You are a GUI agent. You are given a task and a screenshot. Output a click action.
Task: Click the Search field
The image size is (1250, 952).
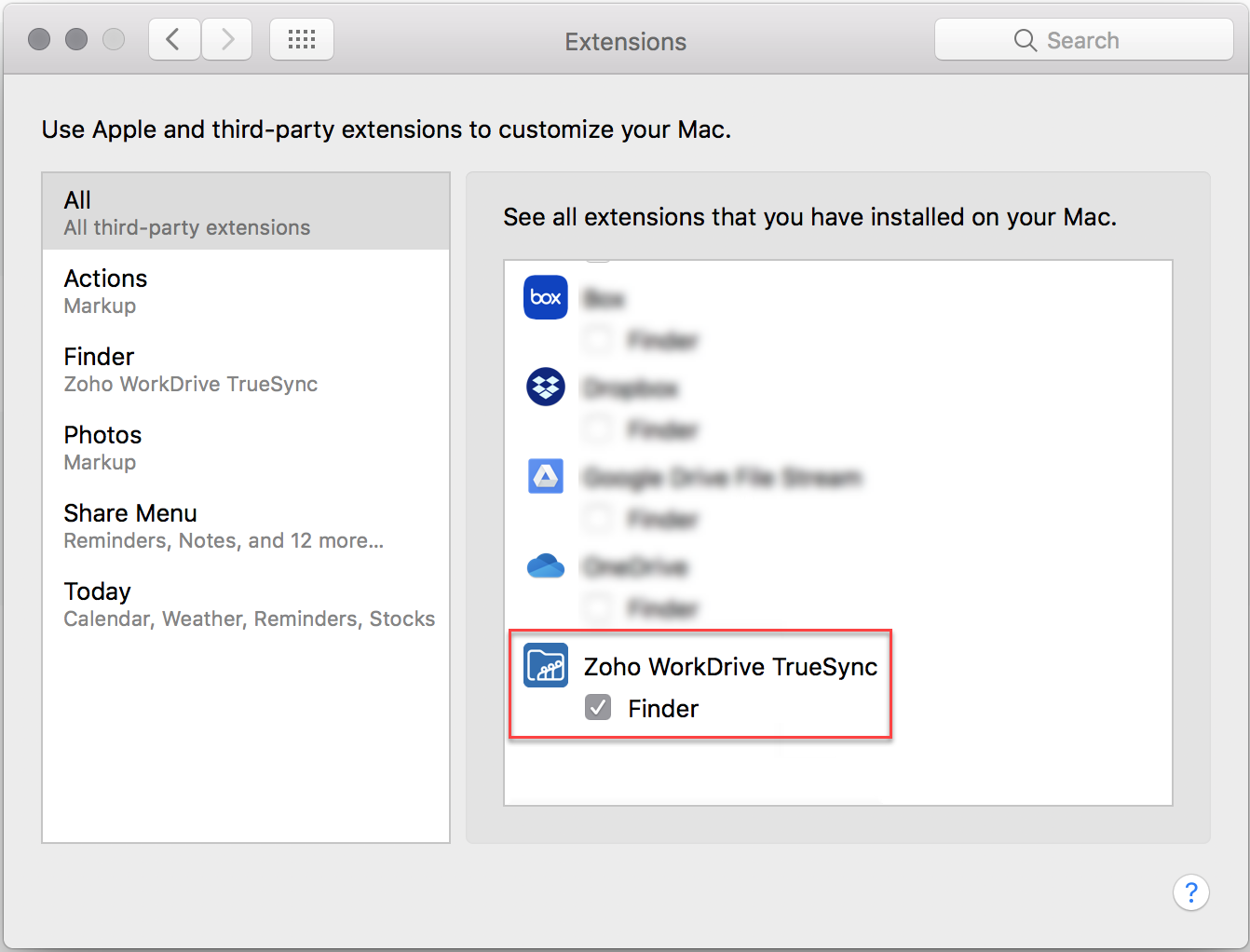(1084, 40)
